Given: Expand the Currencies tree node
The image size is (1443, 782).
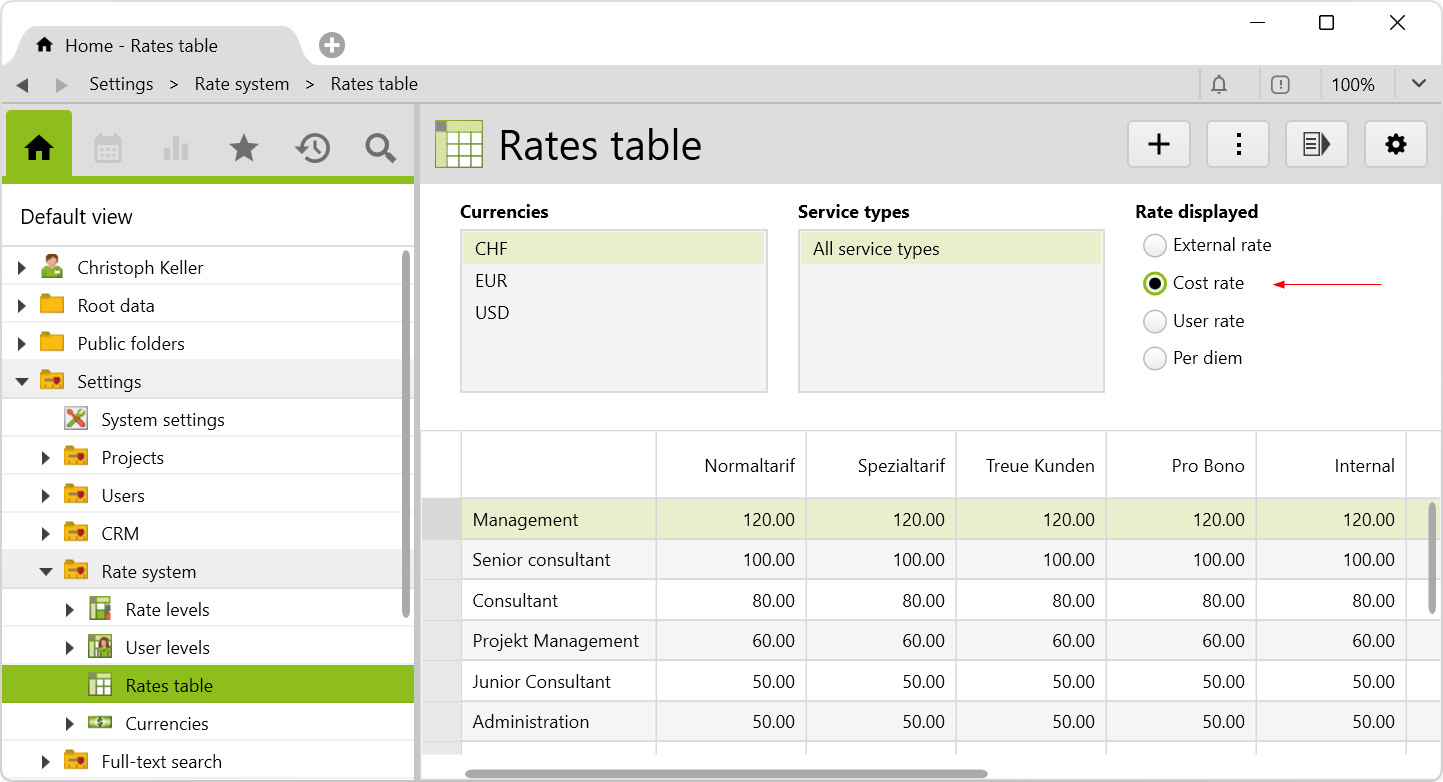Looking at the screenshot, I should pos(70,724).
